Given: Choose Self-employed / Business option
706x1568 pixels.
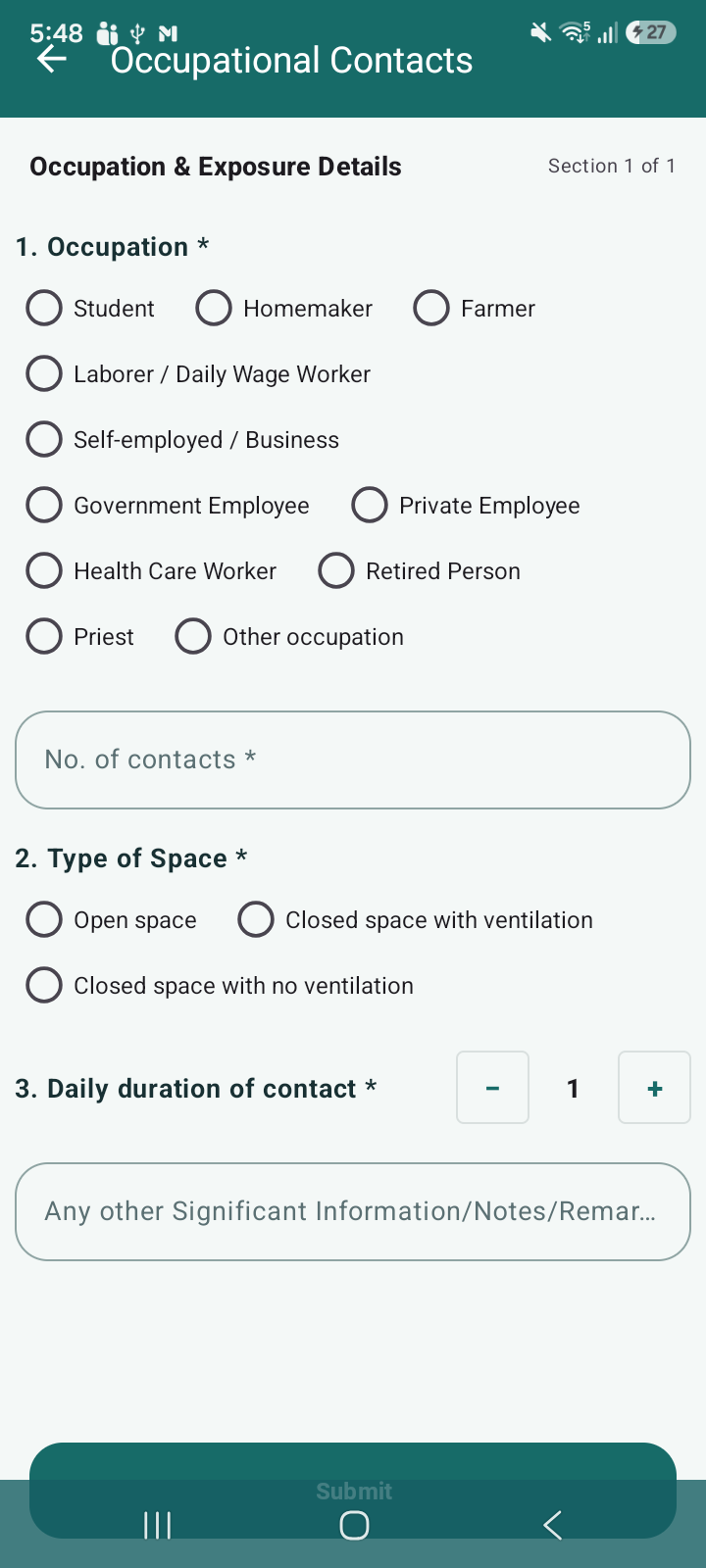Looking at the screenshot, I should (182, 439).
